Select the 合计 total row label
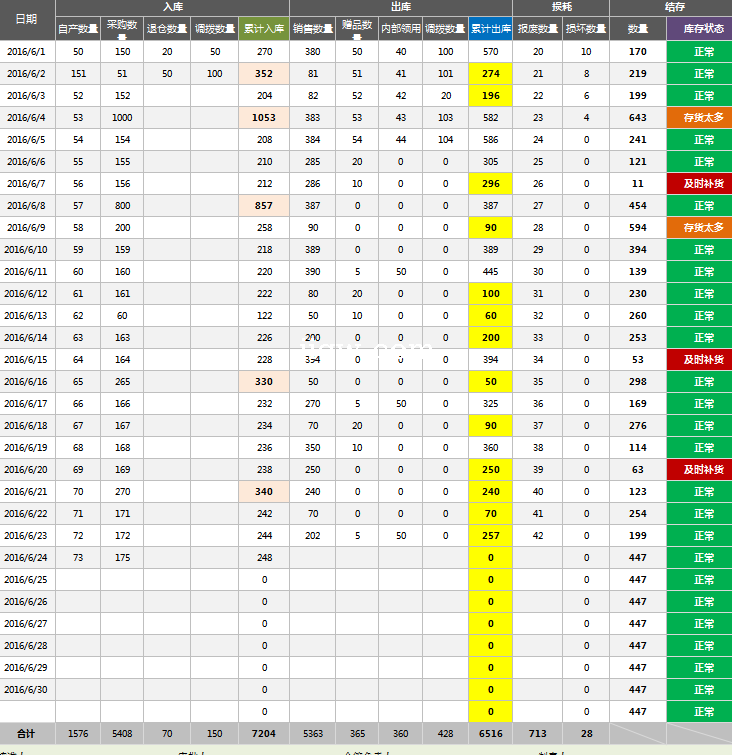The width and height of the screenshot is (732, 755). pyautogui.click(x=27, y=733)
